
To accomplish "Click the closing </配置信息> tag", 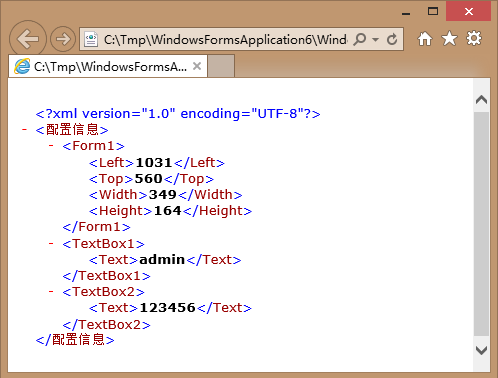I will coord(75,340).
